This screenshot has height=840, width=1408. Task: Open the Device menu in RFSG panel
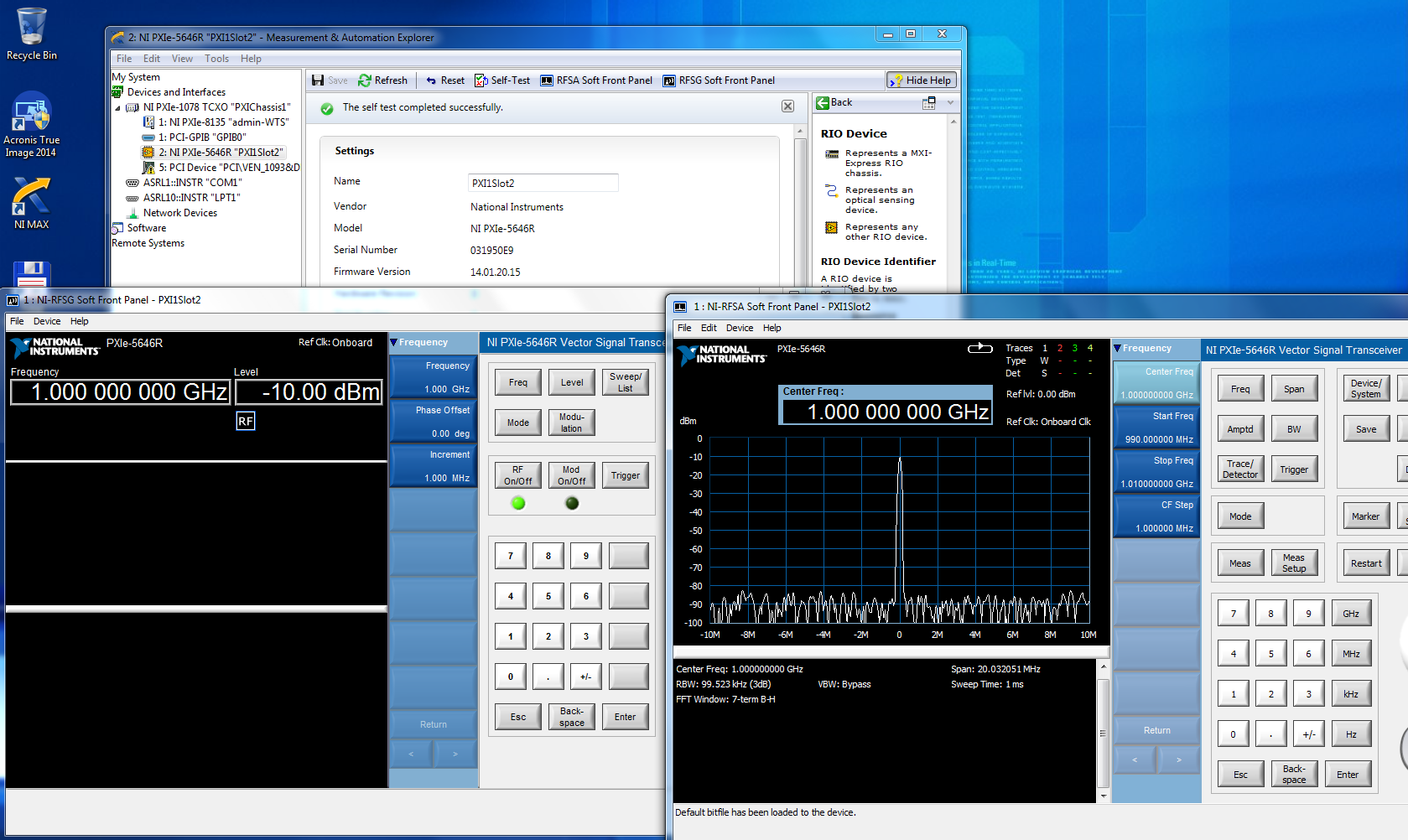47,321
